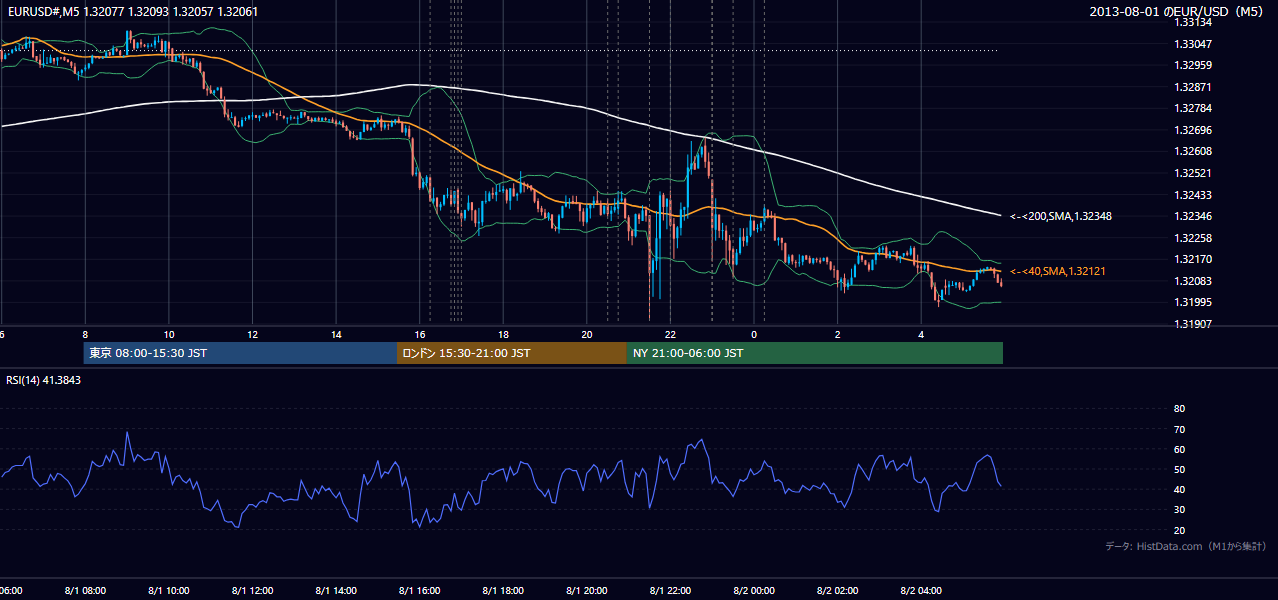Screen dimensions: 1278x600
Task: Click RSI scale level 70
Action: tap(1179, 429)
